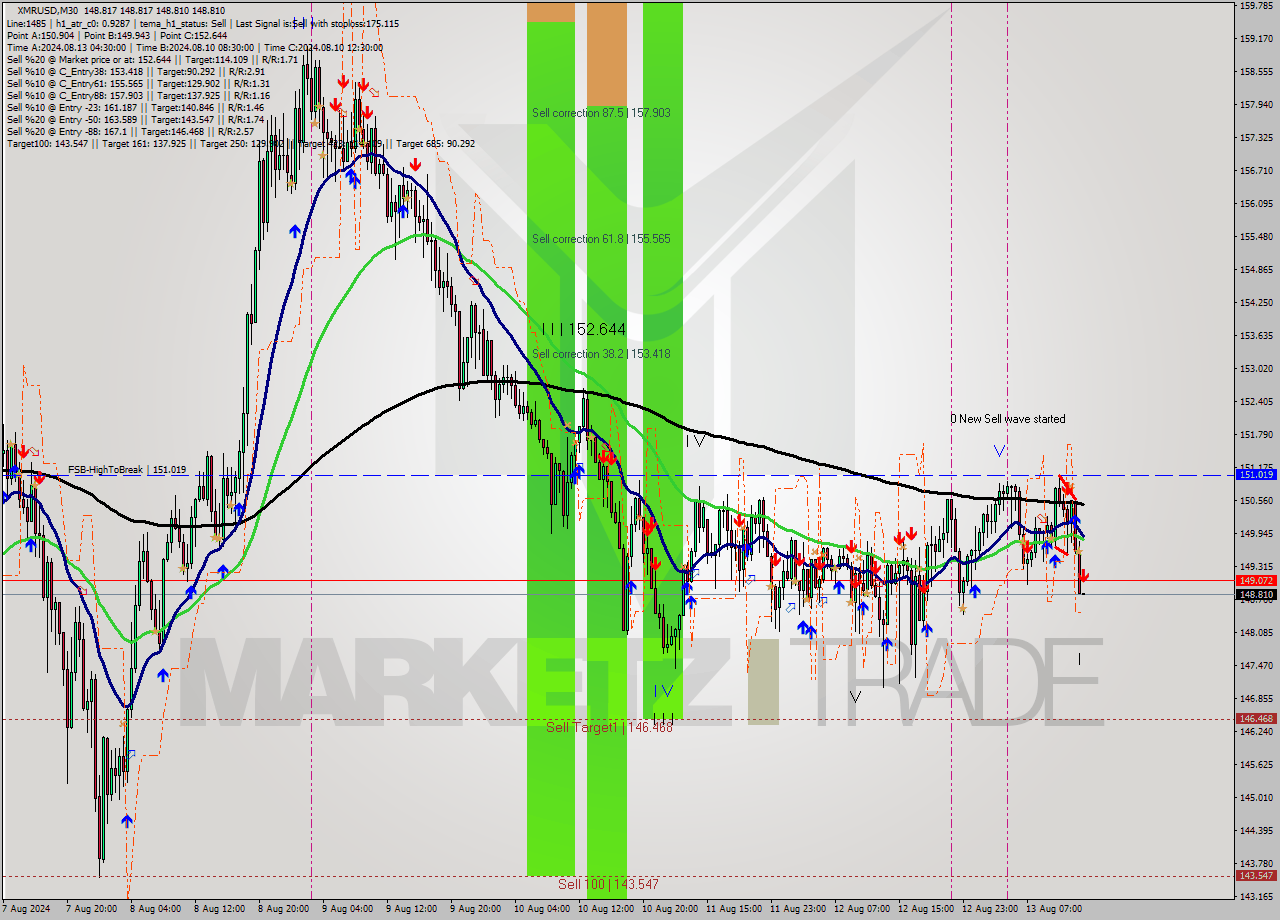Click '10 Aug 12:00' on the time axis
This screenshot has width=1280, height=920.
[x=607, y=909]
